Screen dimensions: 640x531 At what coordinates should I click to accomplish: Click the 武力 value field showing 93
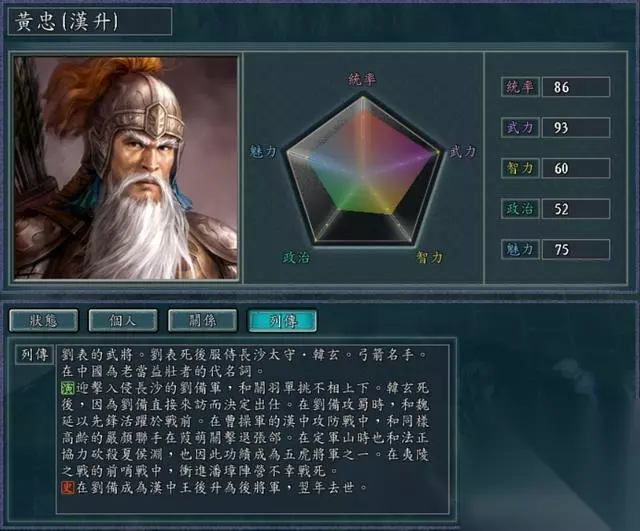click(576, 127)
